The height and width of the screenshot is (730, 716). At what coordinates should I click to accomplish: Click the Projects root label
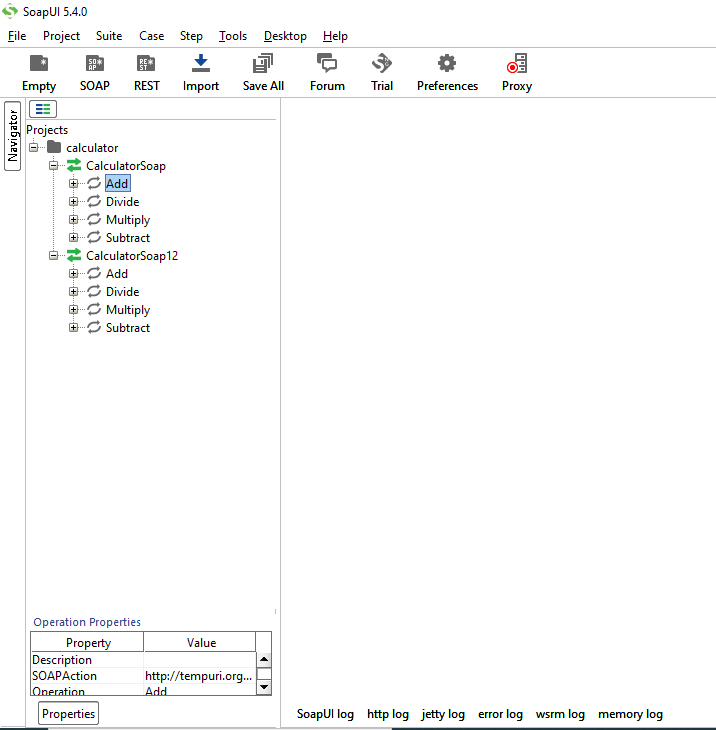[x=47, y=129]
